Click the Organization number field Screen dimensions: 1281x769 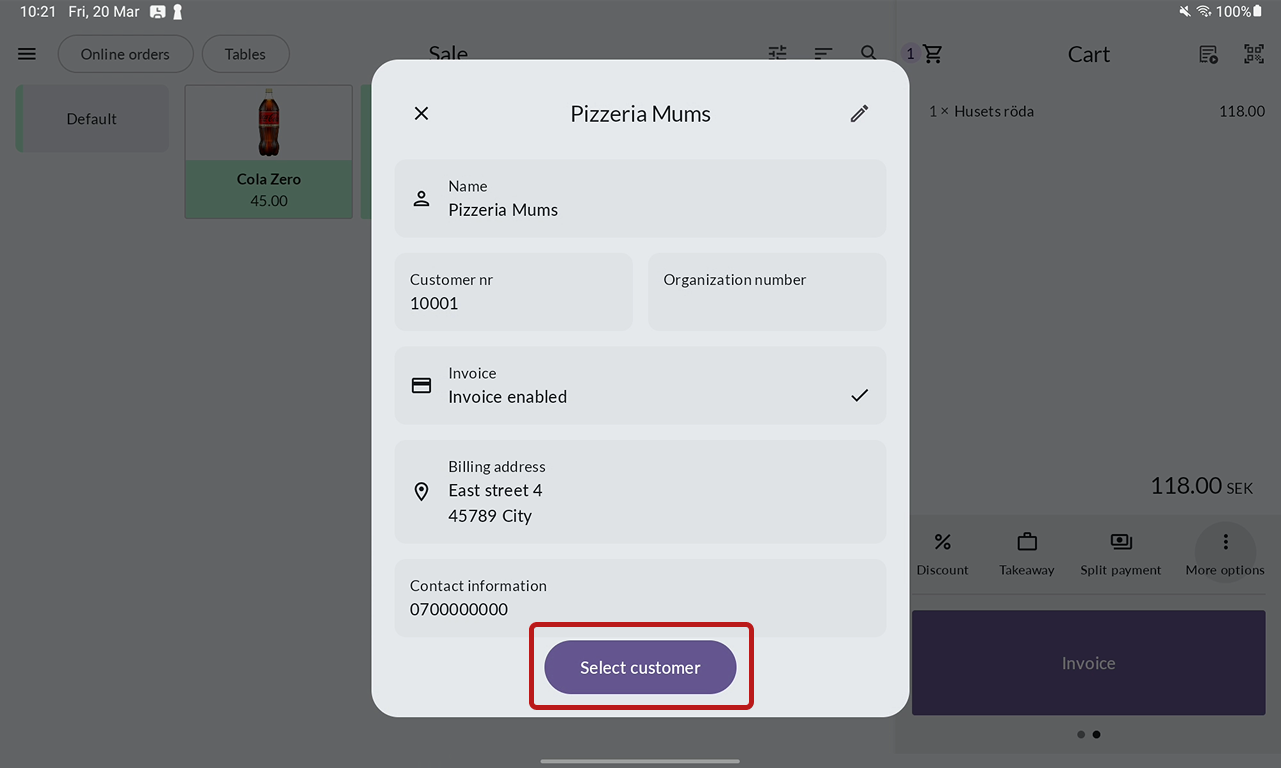point(767,292)
